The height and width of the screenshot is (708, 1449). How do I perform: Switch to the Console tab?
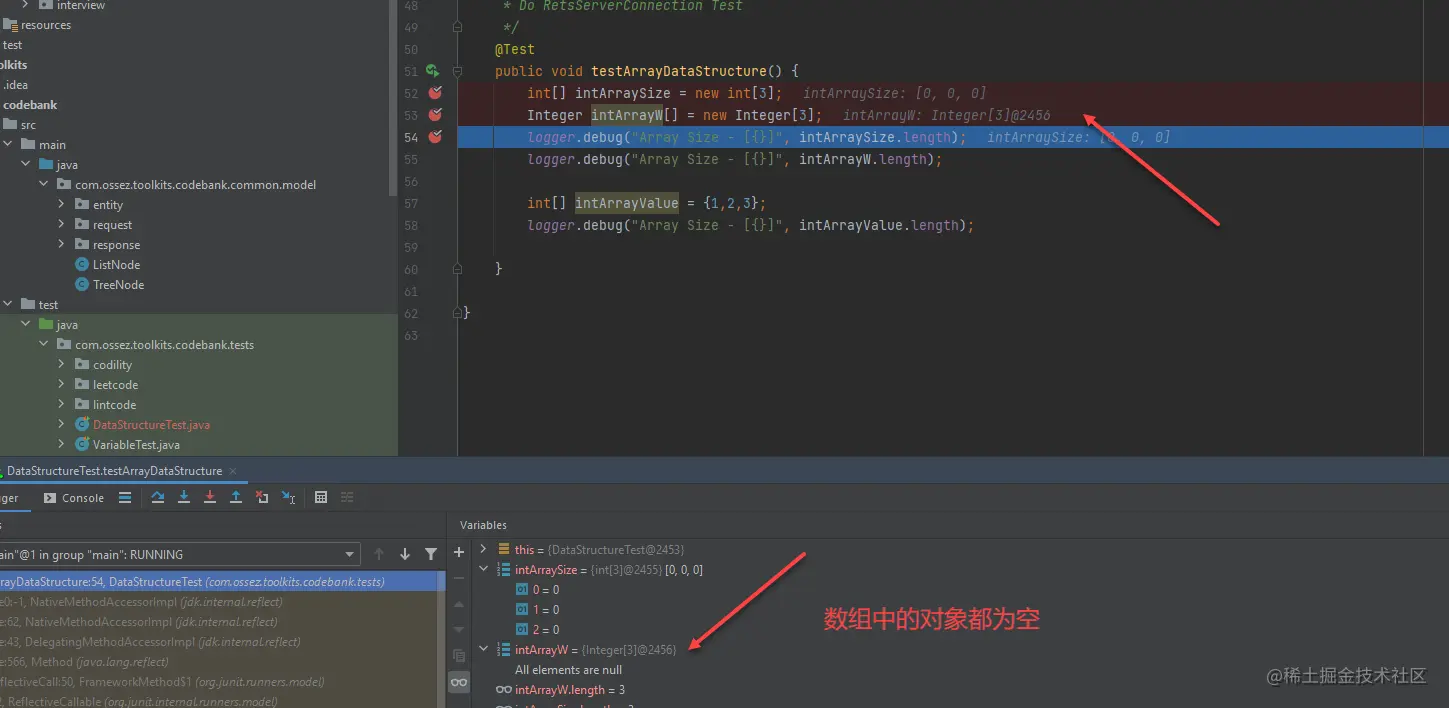click(75, 498)
